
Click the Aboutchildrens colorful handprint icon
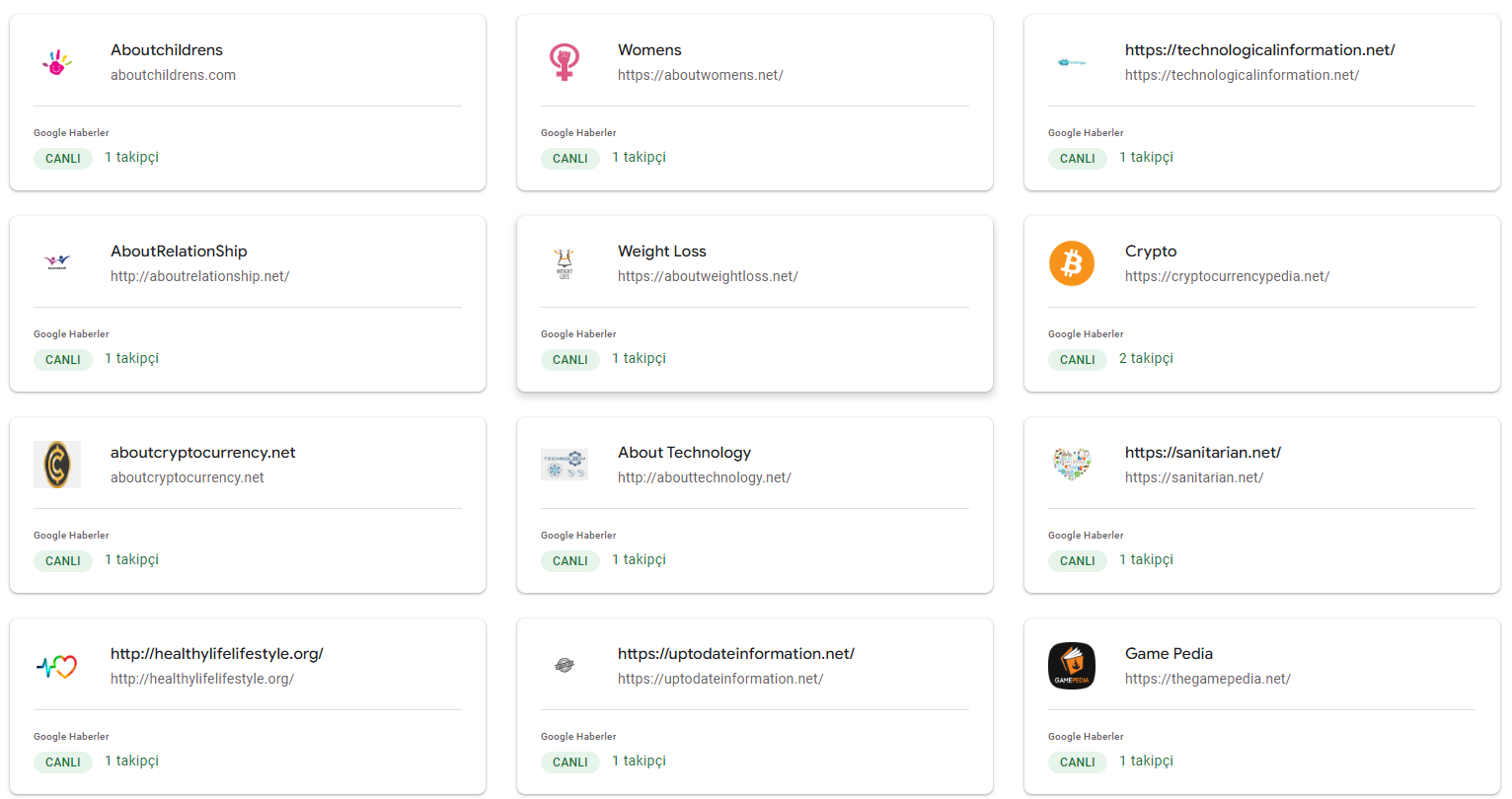click(x=57, y=63)
